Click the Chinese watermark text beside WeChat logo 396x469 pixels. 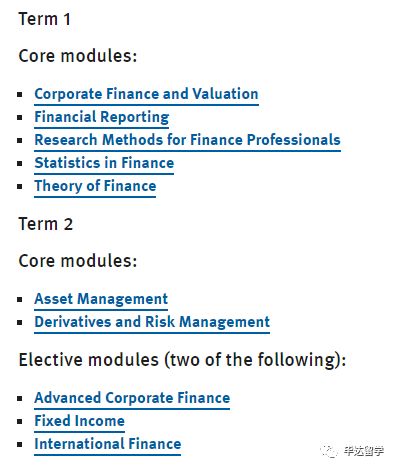pyautogui.click(x=364, y=451)
